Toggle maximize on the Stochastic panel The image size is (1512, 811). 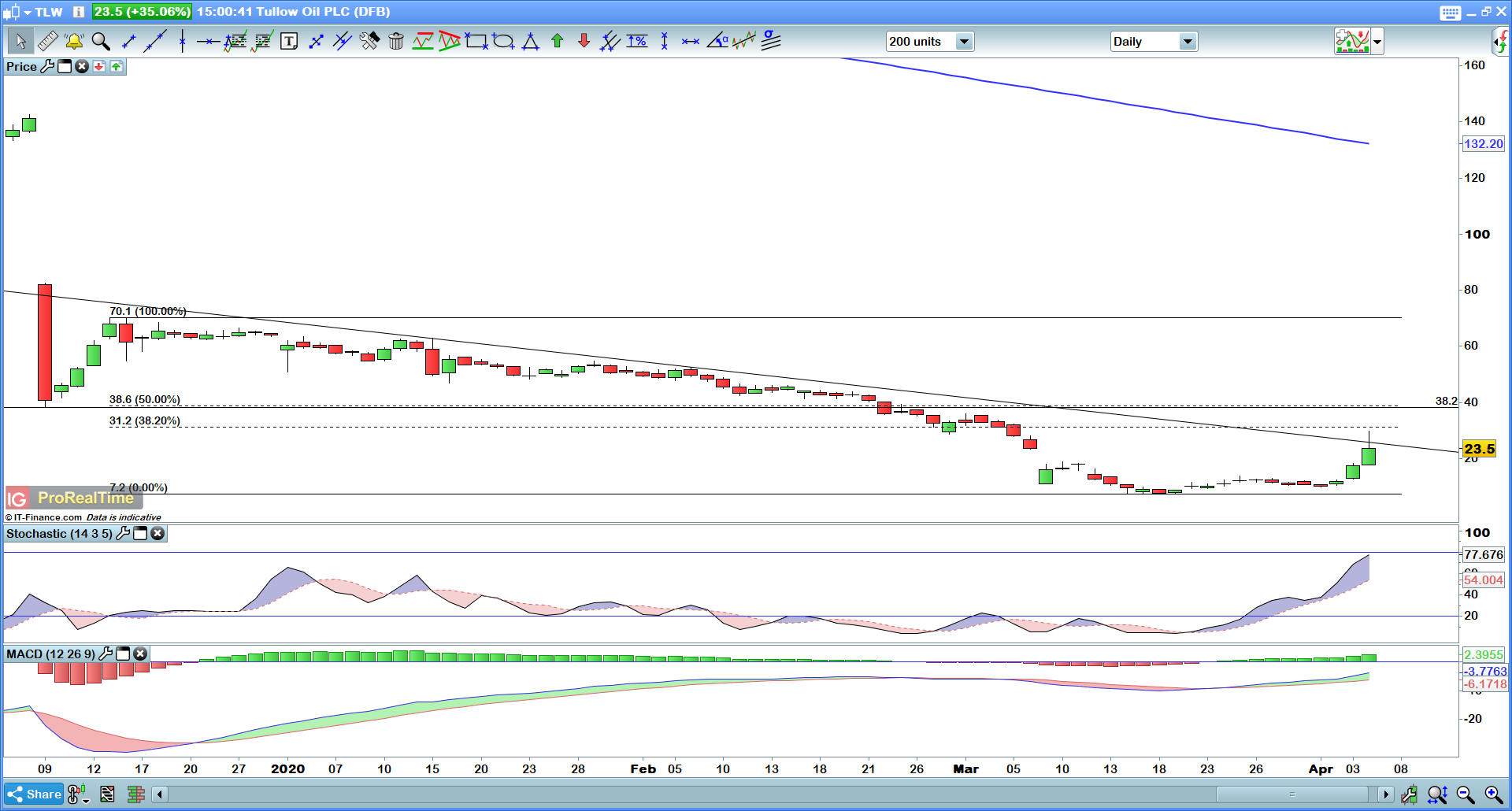point(140,534)
